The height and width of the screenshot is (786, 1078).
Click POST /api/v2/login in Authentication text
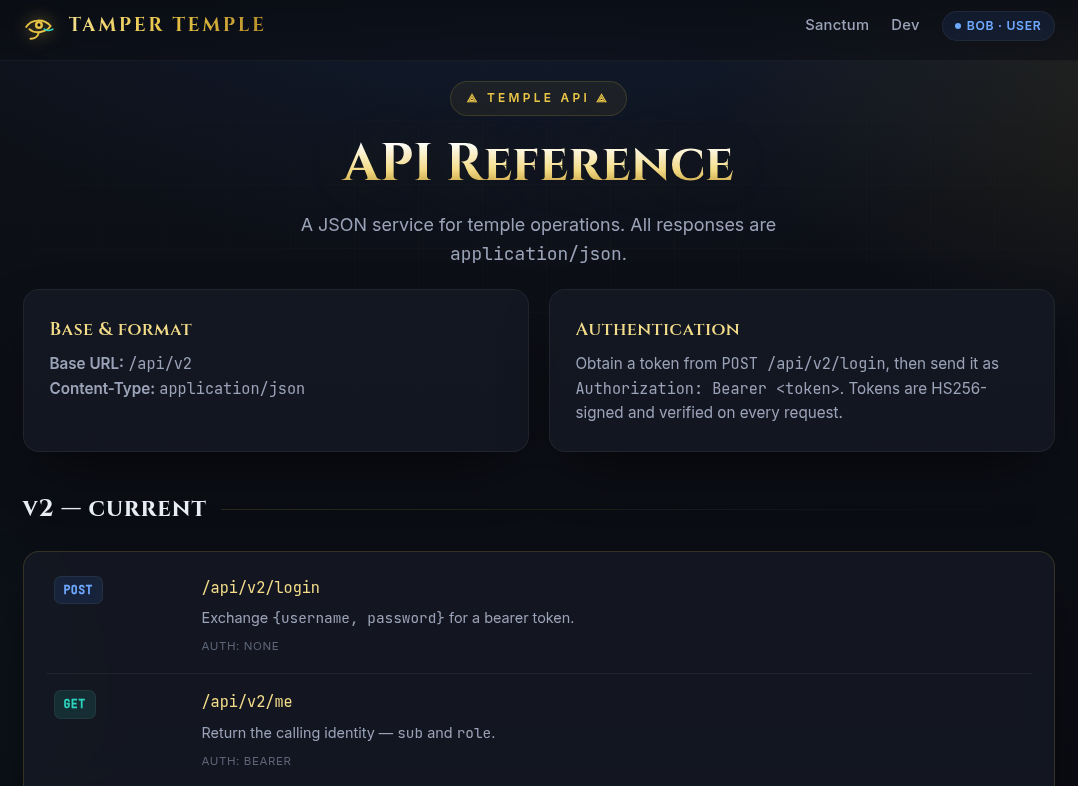(803, 363)
